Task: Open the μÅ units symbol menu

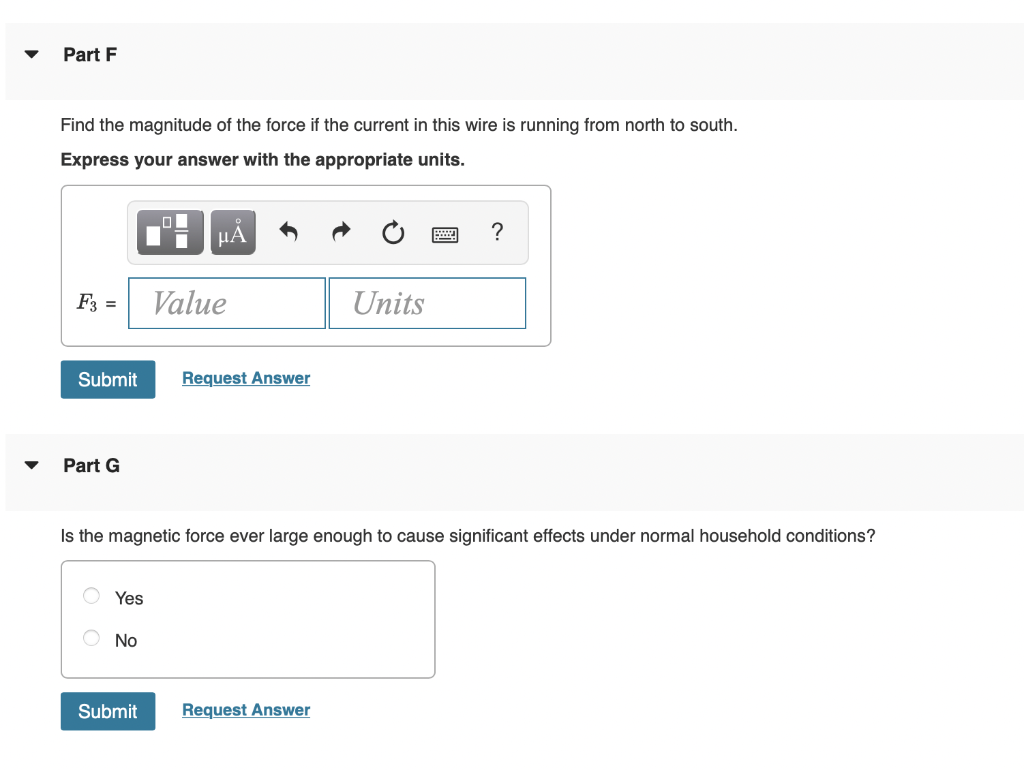Action: 232,232
